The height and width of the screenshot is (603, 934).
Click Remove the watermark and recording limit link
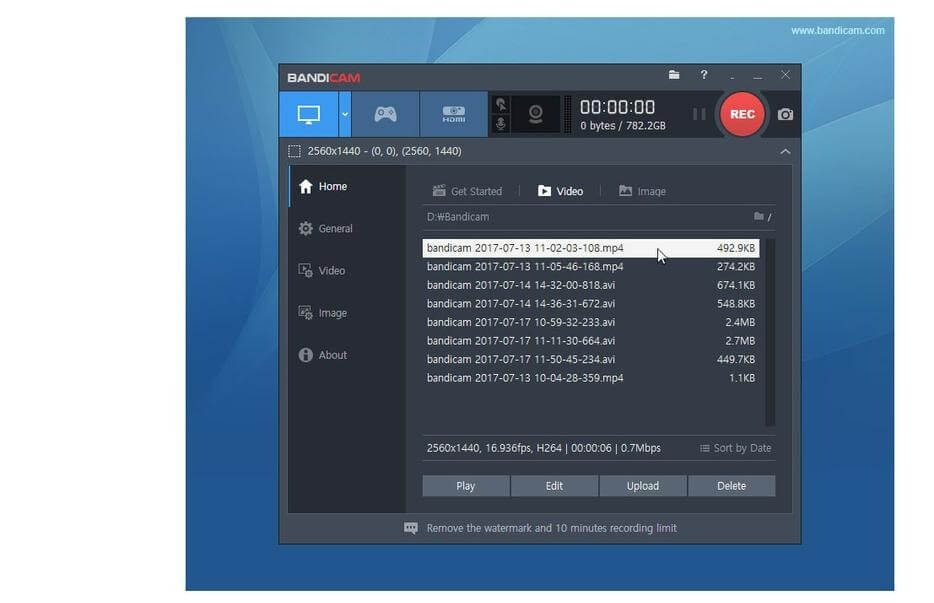tap(552, 528)
